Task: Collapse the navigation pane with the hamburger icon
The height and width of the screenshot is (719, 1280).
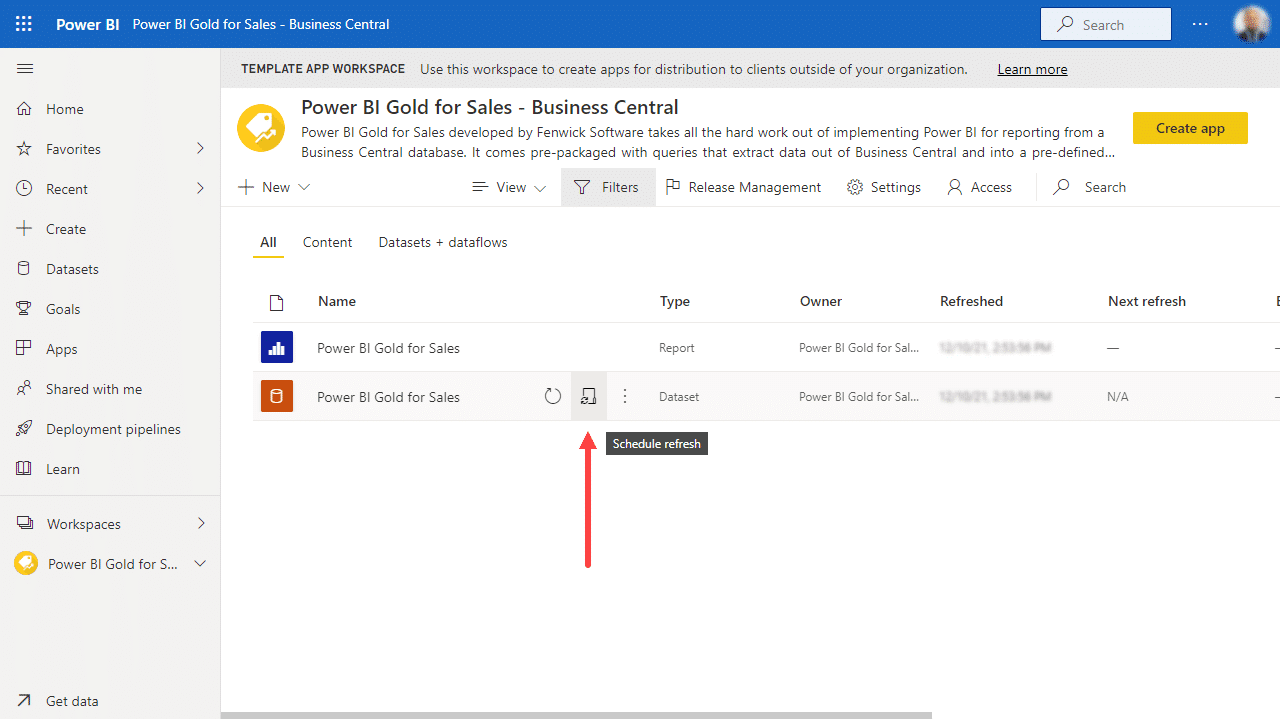Action: (x=25, y=68)
